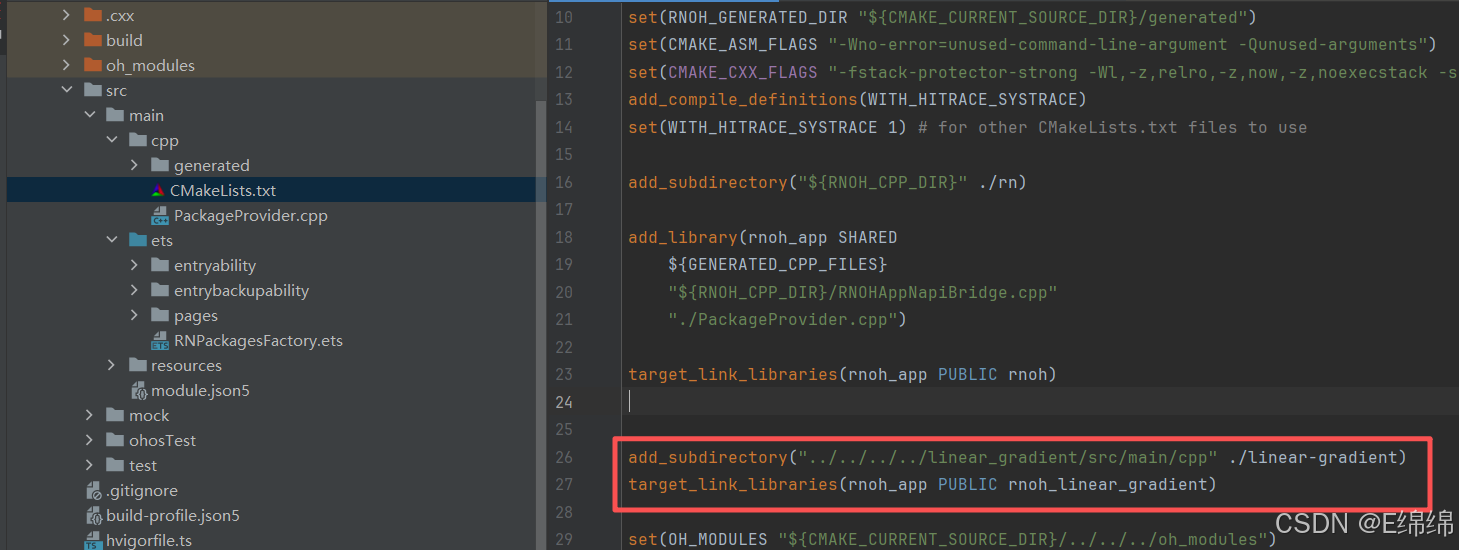Click line number 26 in the gutter
Image resolution: width=1459 pixels, height=550 pixels.
pos(564,457)
